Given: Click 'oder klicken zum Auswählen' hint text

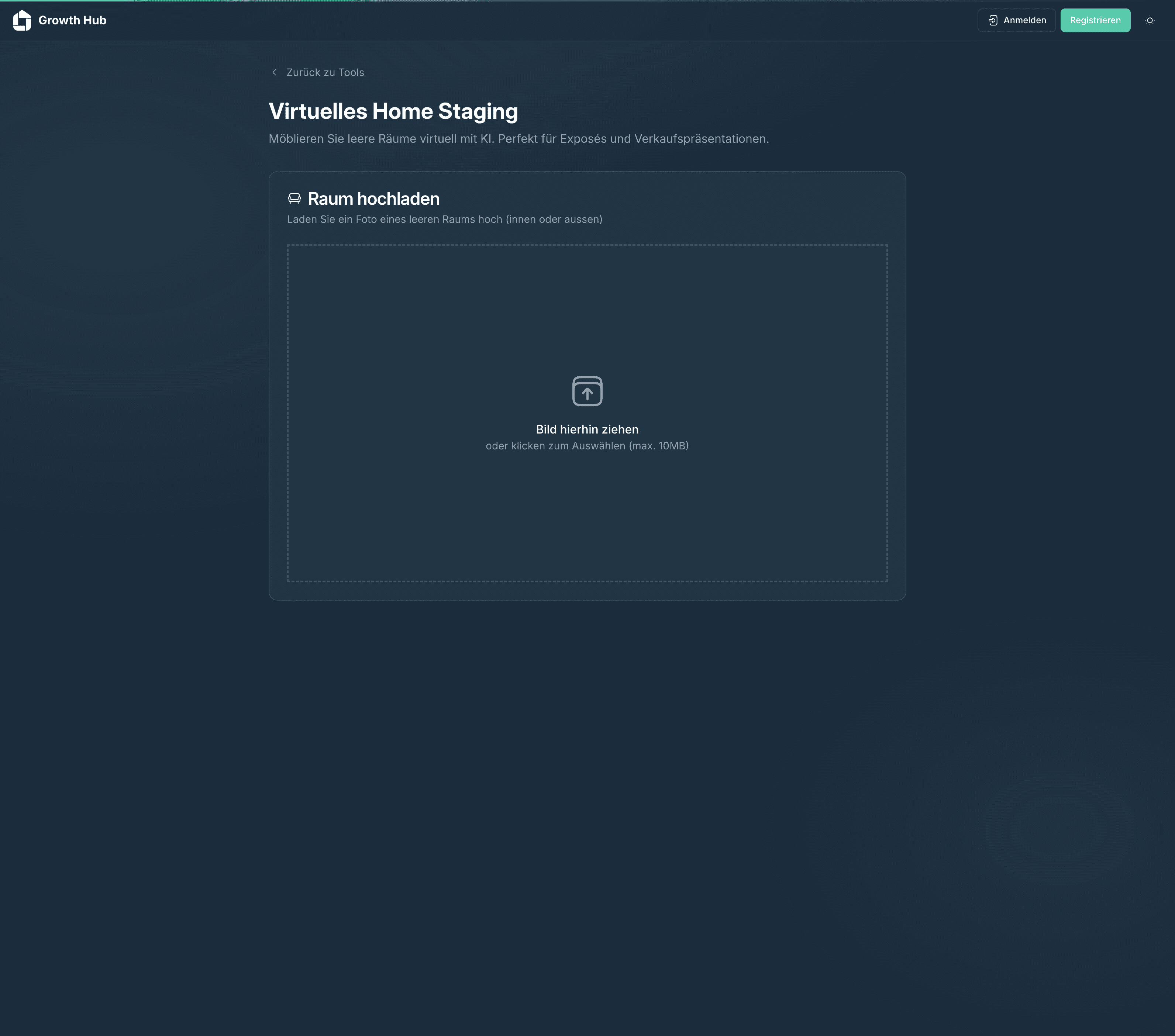Looking at the screenshot, I should tap(555, 446).
